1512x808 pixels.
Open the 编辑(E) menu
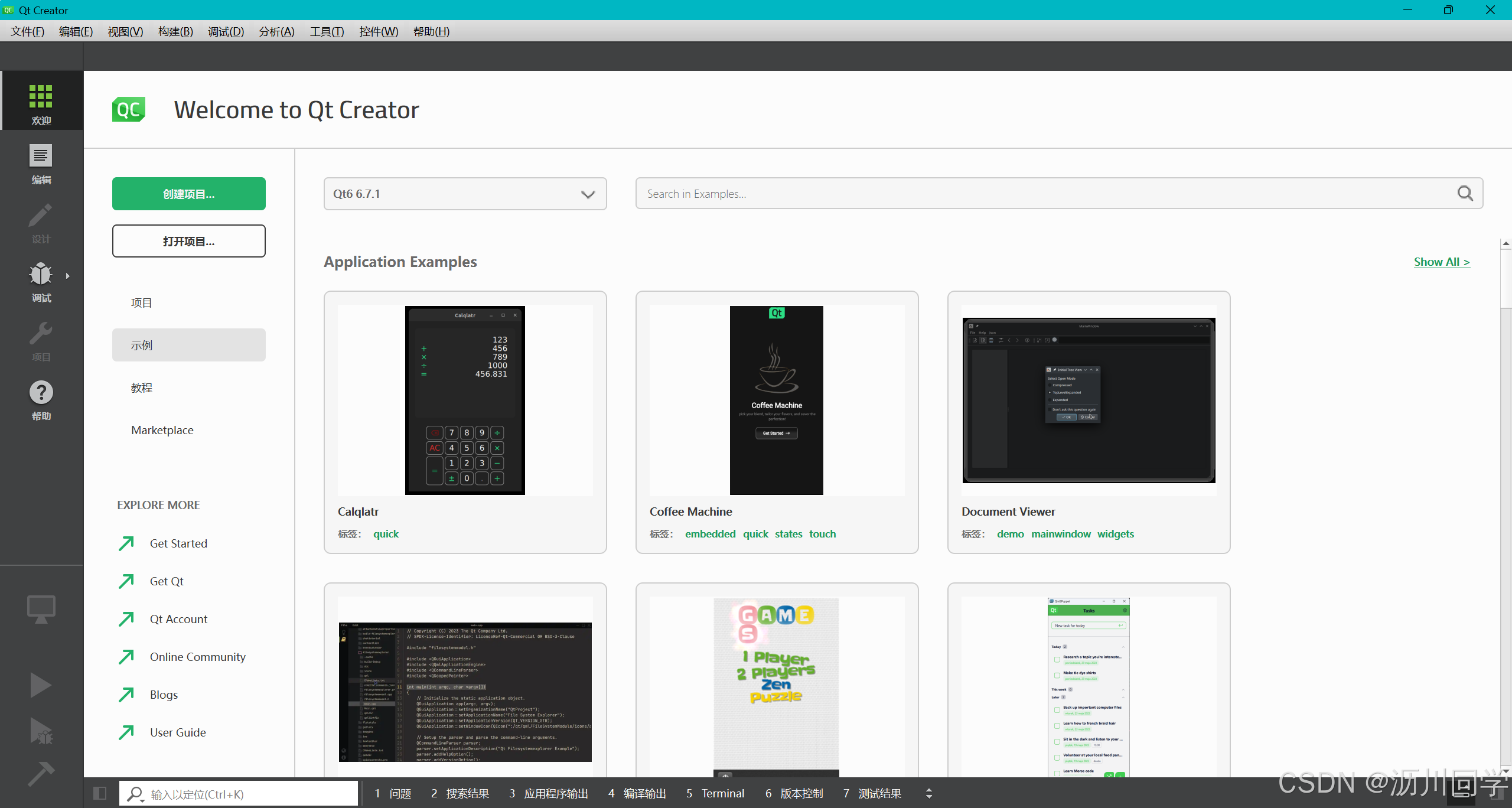pos(76,31)
